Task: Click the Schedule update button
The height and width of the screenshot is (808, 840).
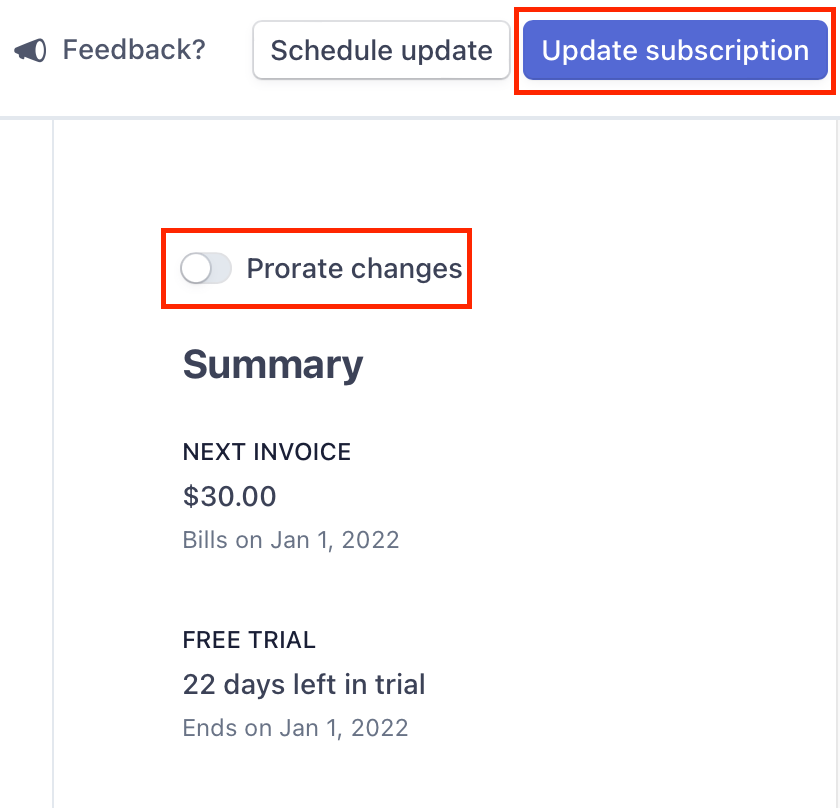Action: click(x=381, y=50)
